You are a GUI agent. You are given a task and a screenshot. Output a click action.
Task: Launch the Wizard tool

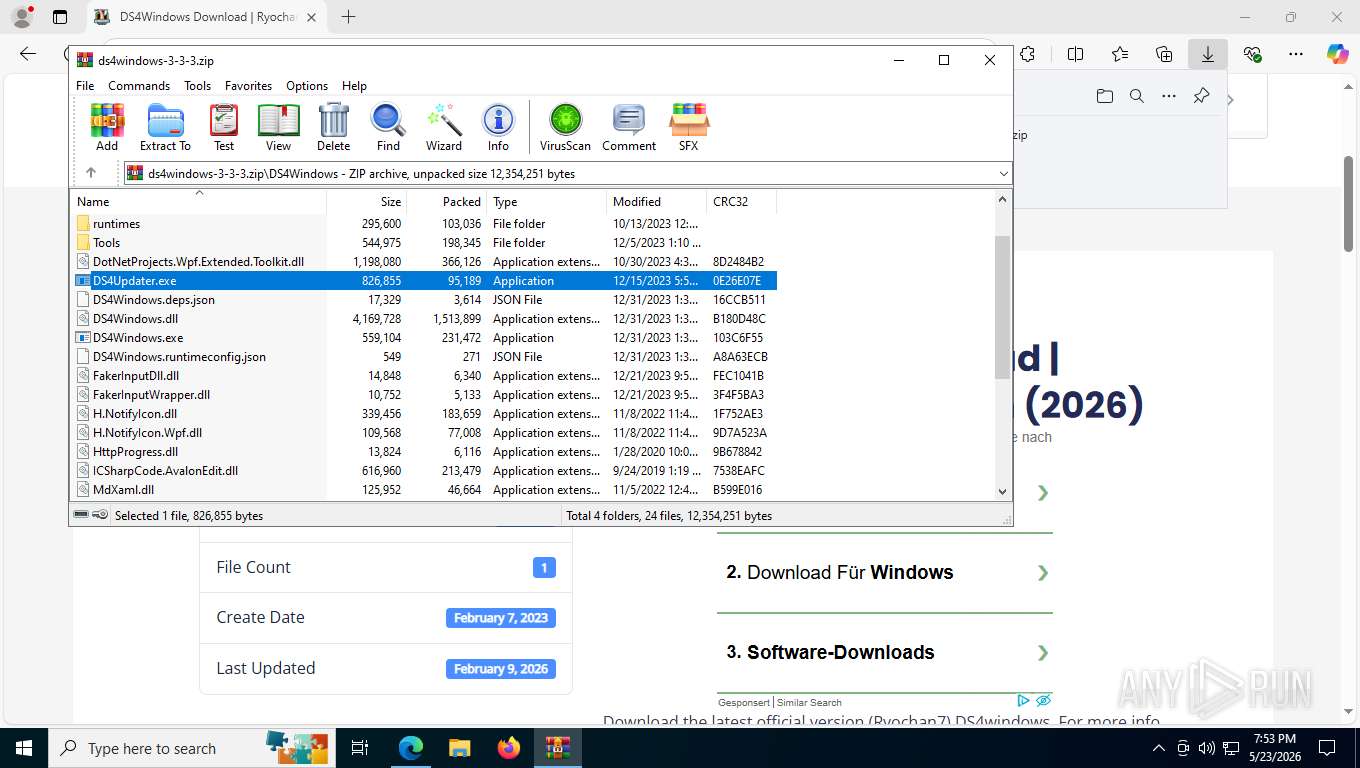coord(444,127)
